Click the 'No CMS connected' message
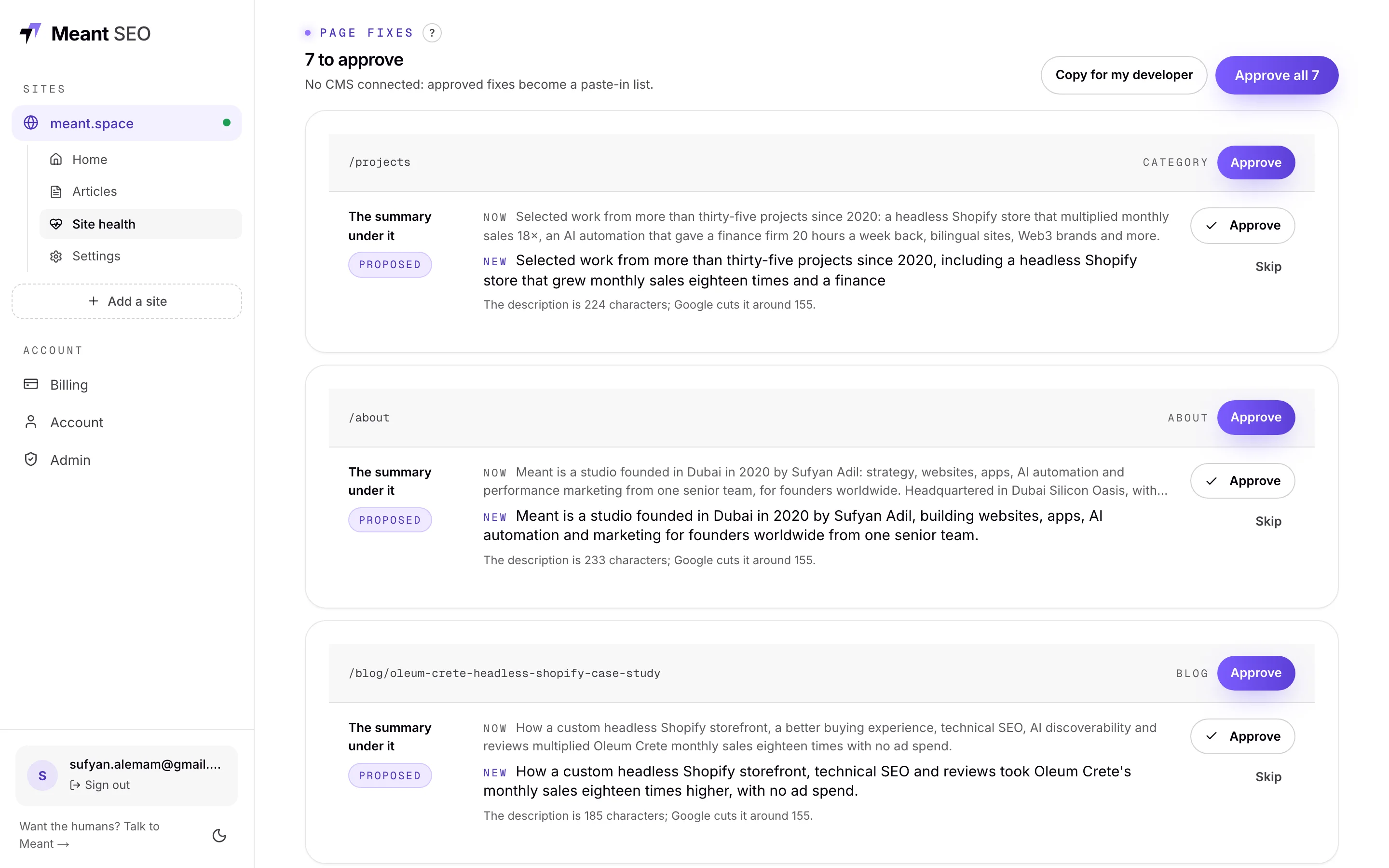This screenshot has width=1389, height=868. [x=479, y=84]
